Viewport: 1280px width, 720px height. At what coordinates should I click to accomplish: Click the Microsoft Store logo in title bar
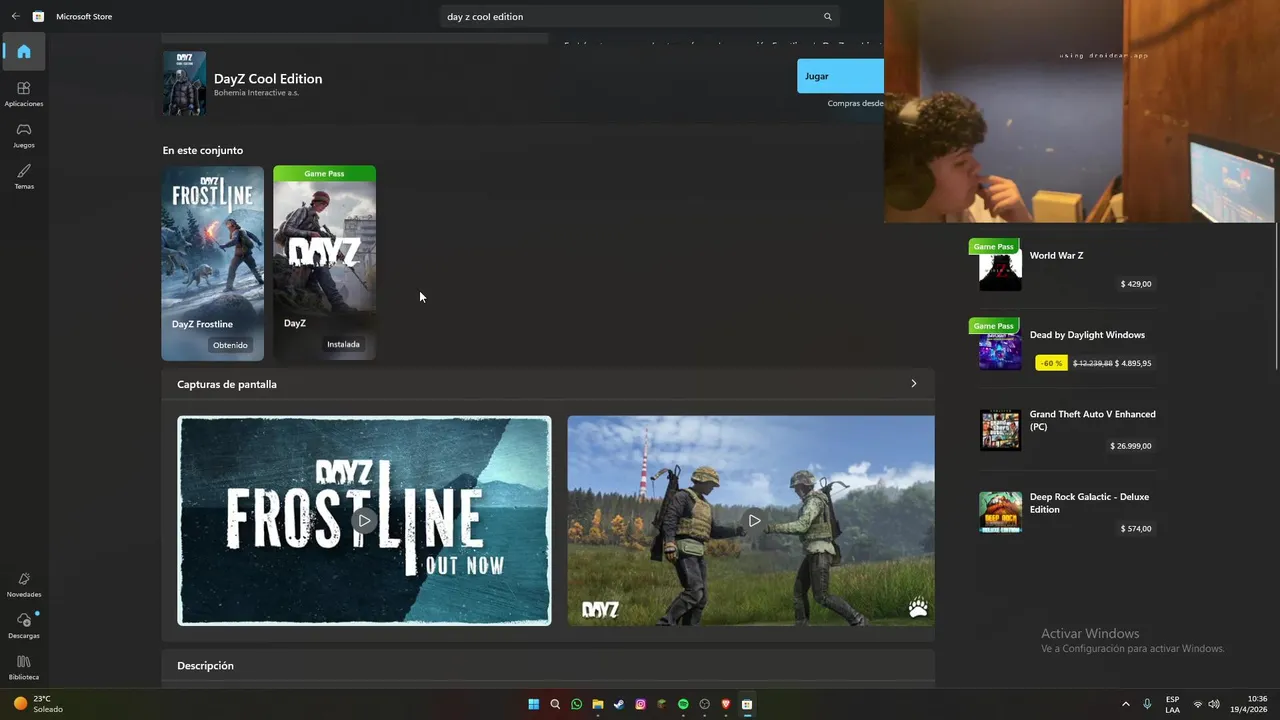tap(38, 16)
